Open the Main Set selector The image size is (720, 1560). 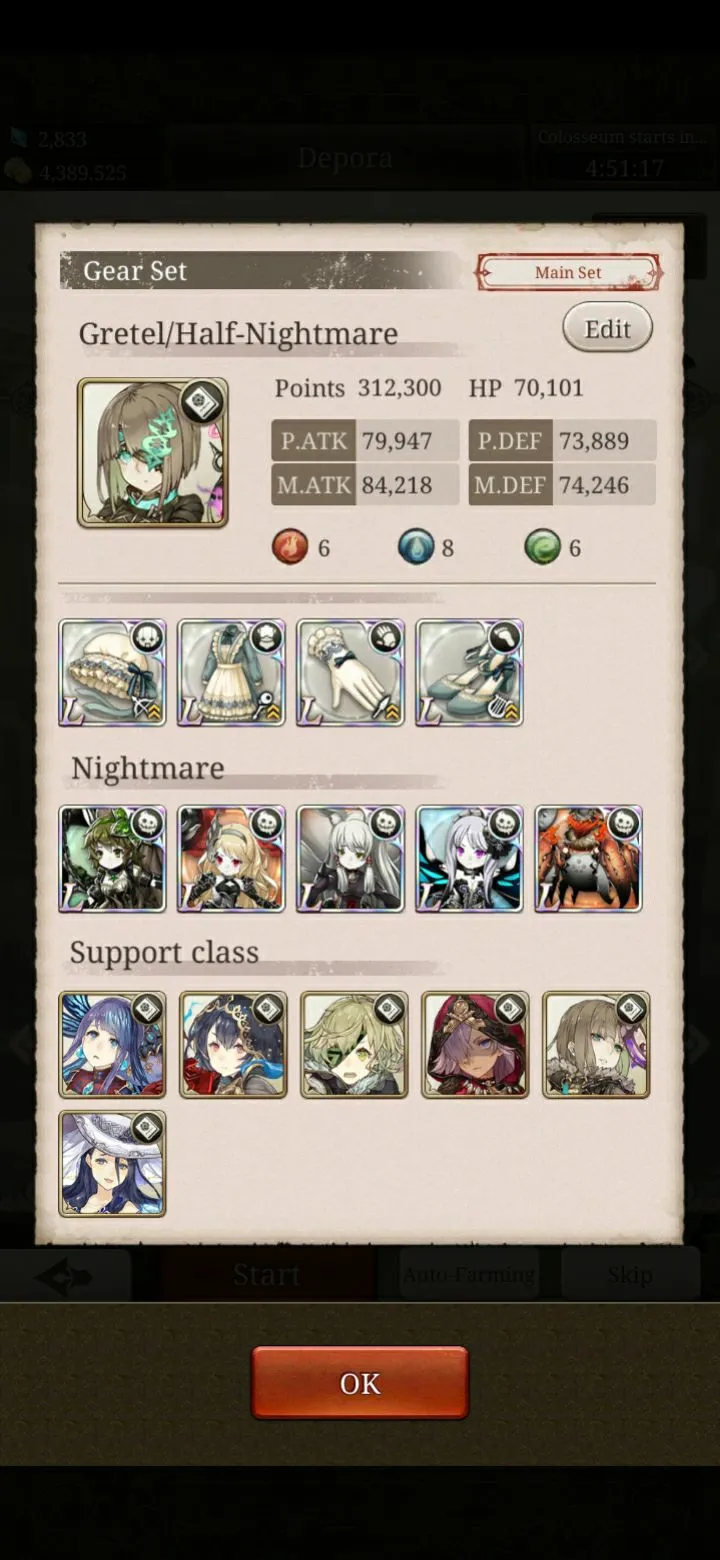[x=568, y=272]
